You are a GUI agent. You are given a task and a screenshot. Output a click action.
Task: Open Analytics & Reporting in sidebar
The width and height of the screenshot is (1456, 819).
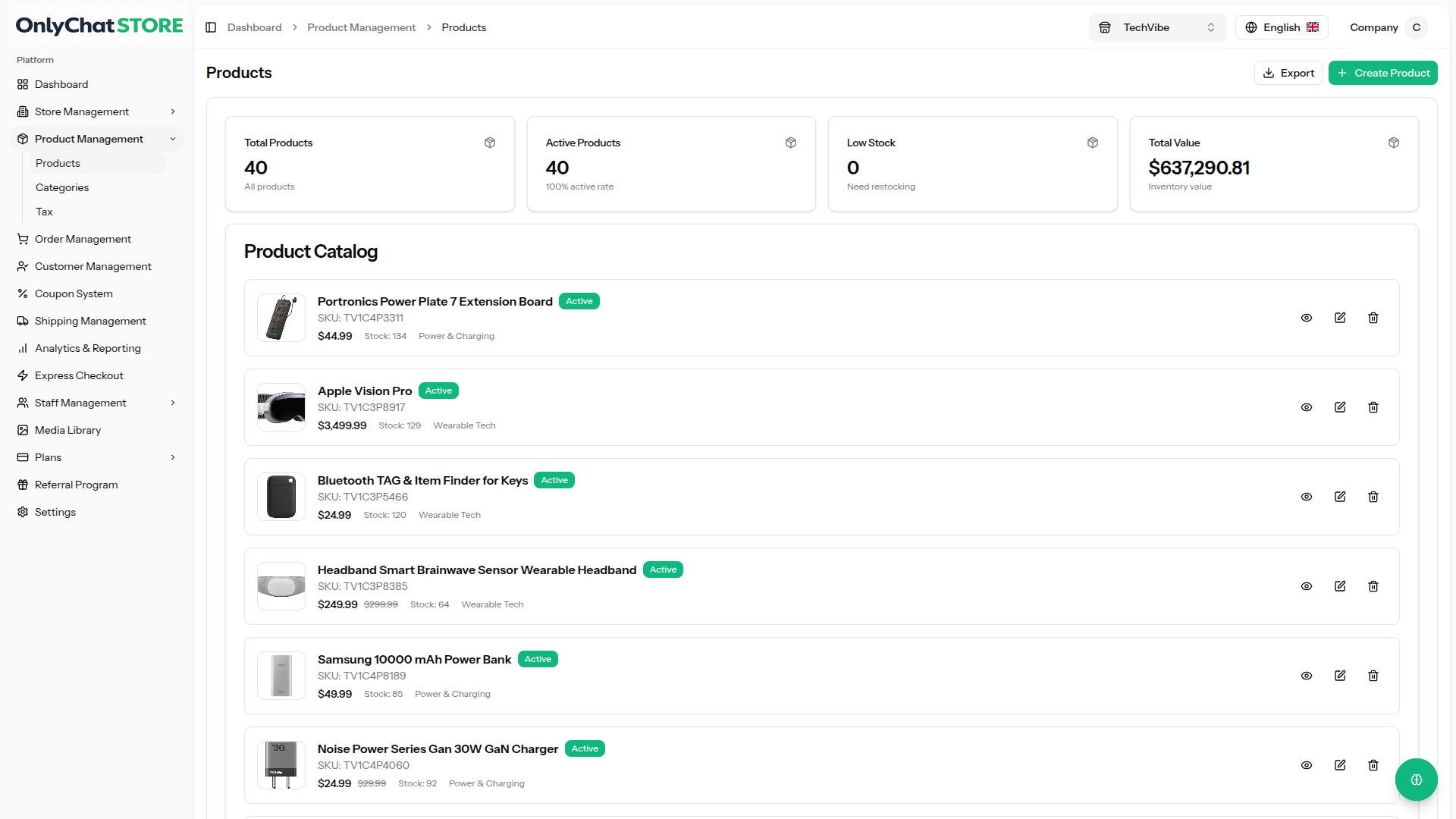pos(96,348)
